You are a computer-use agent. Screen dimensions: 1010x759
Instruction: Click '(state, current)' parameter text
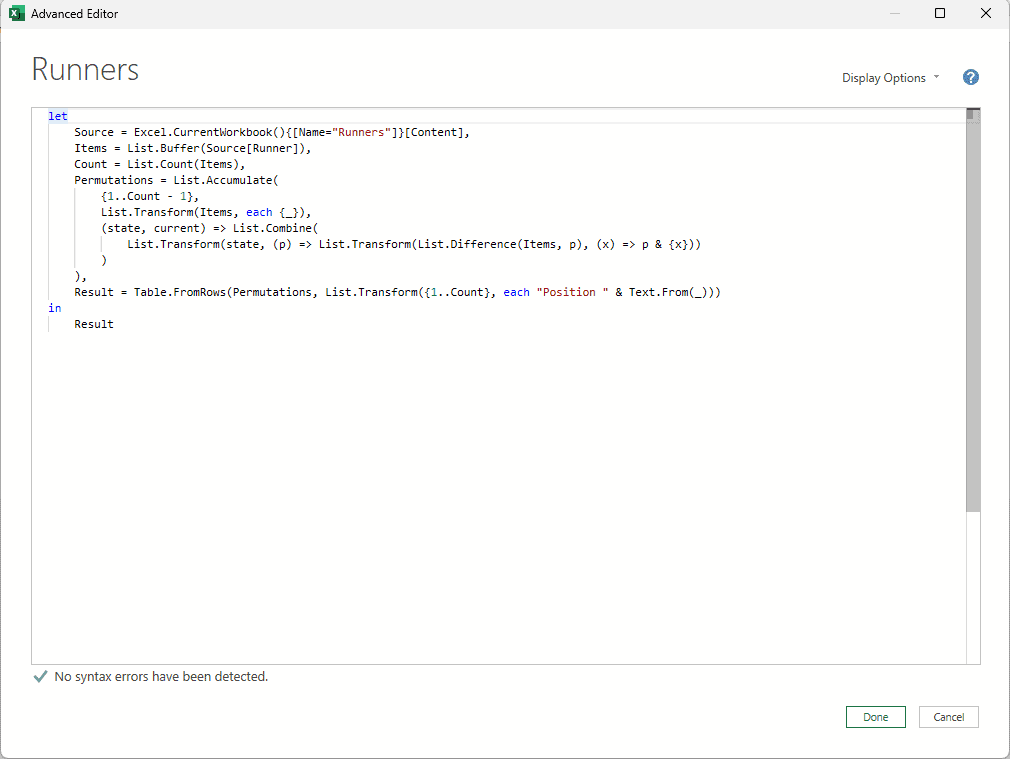tap(153, 228)
